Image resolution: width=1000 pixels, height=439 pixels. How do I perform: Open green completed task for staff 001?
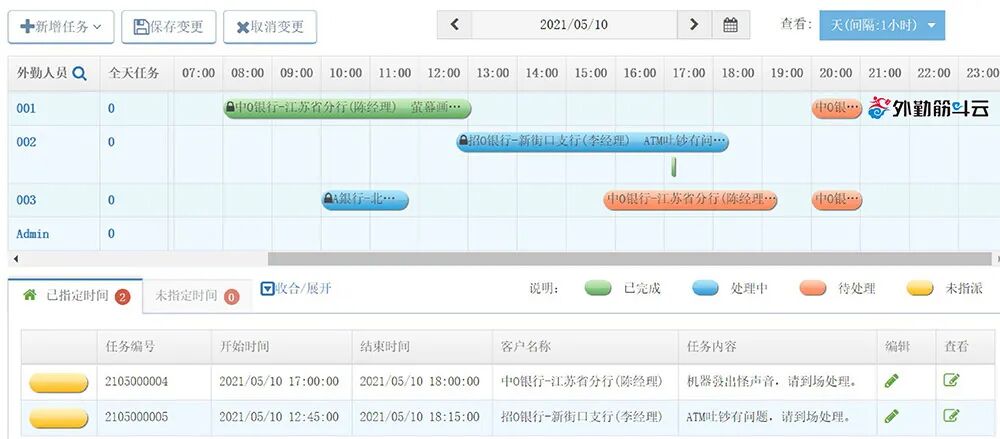pyautogui.click(x=348, y=108)
